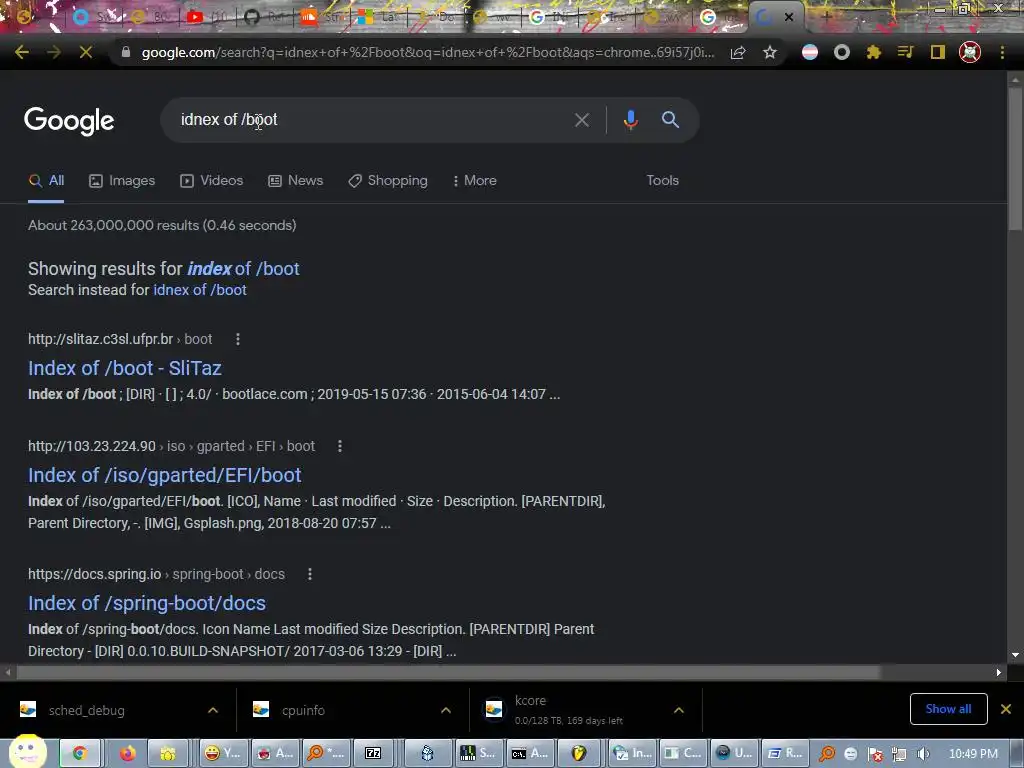Viewport: 1024px width, 768px height.
Task: Click the 10:49 PM system clock
Action: [x=973, y=754]
